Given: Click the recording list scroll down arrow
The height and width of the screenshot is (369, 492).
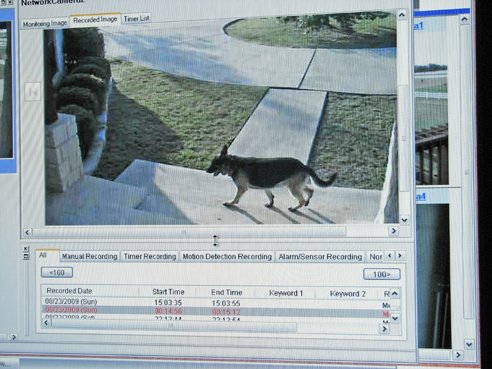Looking at the screenshot, I should [x=395, y=318].
